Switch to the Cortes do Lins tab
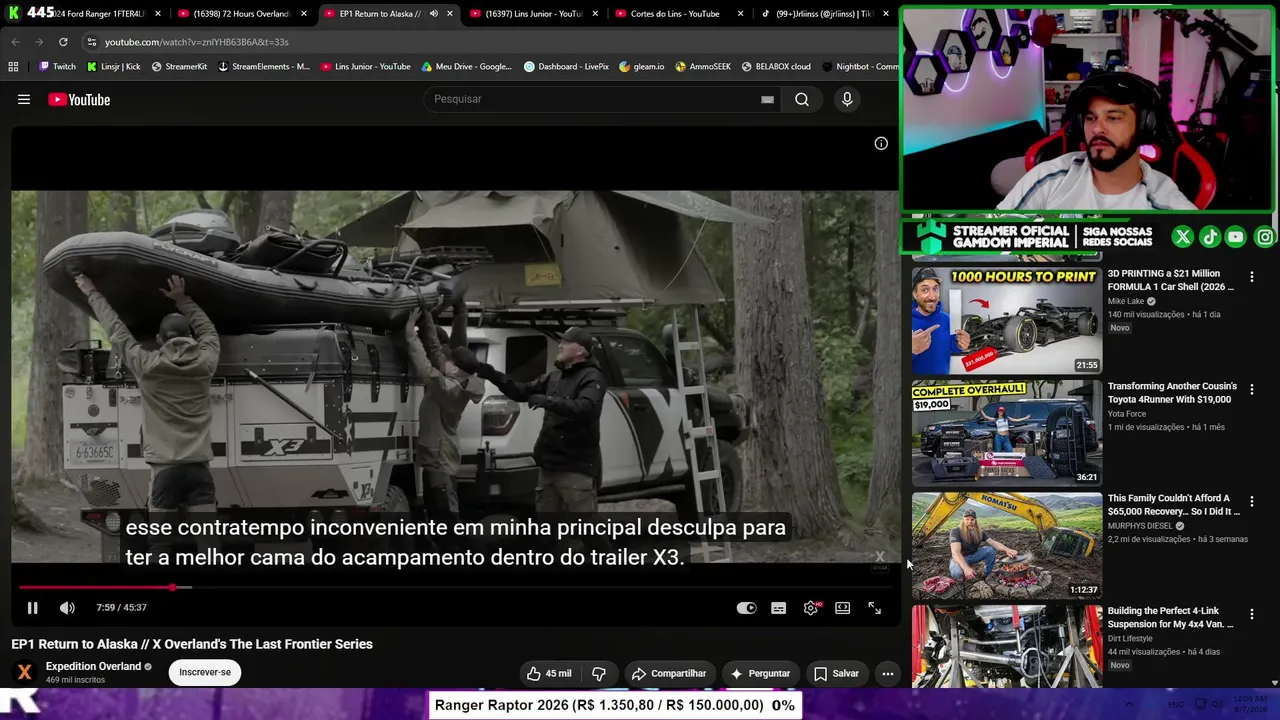This screenshot has height=720, width=1280. [679, 14]
